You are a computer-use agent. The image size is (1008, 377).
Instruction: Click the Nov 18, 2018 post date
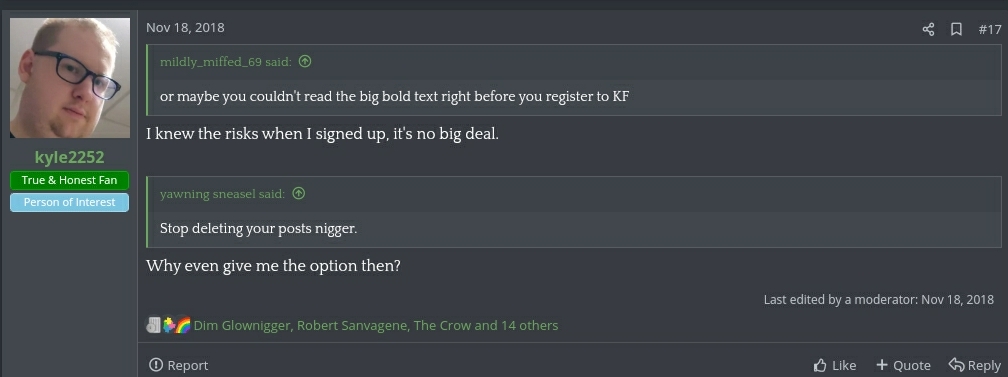point(185,28)
